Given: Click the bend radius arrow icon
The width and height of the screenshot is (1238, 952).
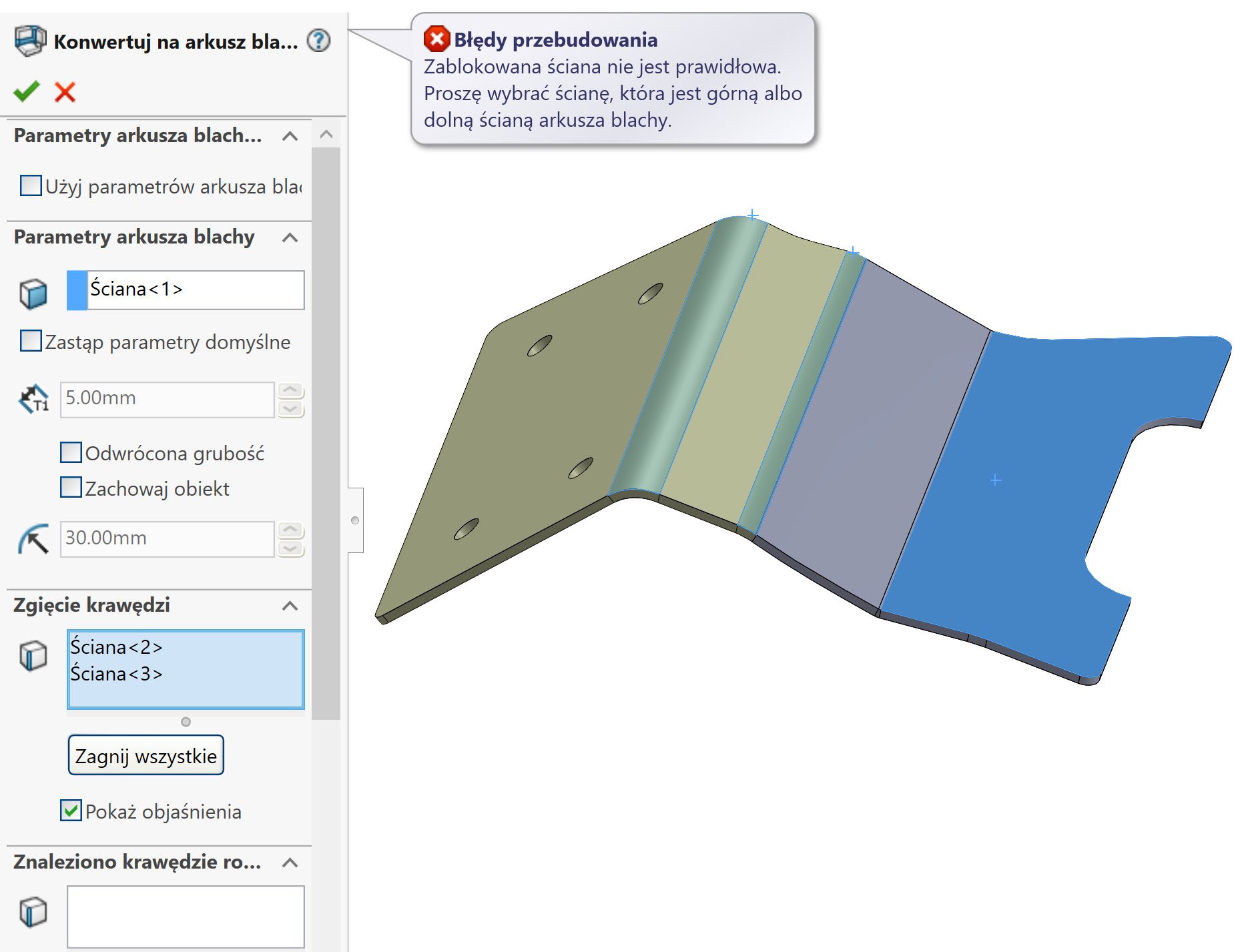Looking at the screenshot, I should (33, 538).
